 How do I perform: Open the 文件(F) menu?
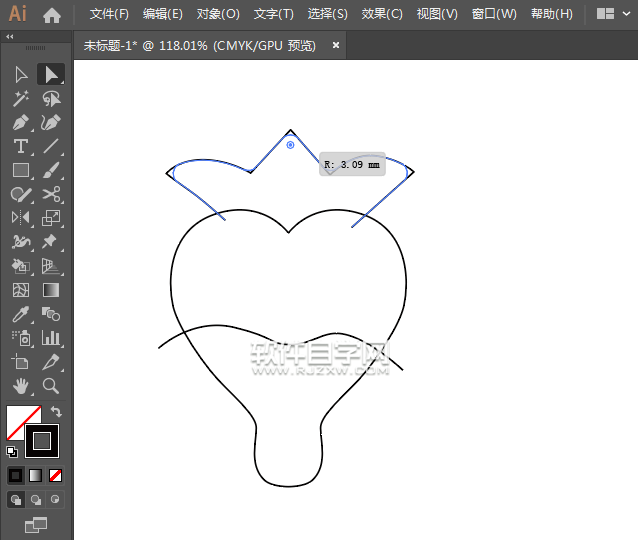pyautogui.click(x=109, y=15)
